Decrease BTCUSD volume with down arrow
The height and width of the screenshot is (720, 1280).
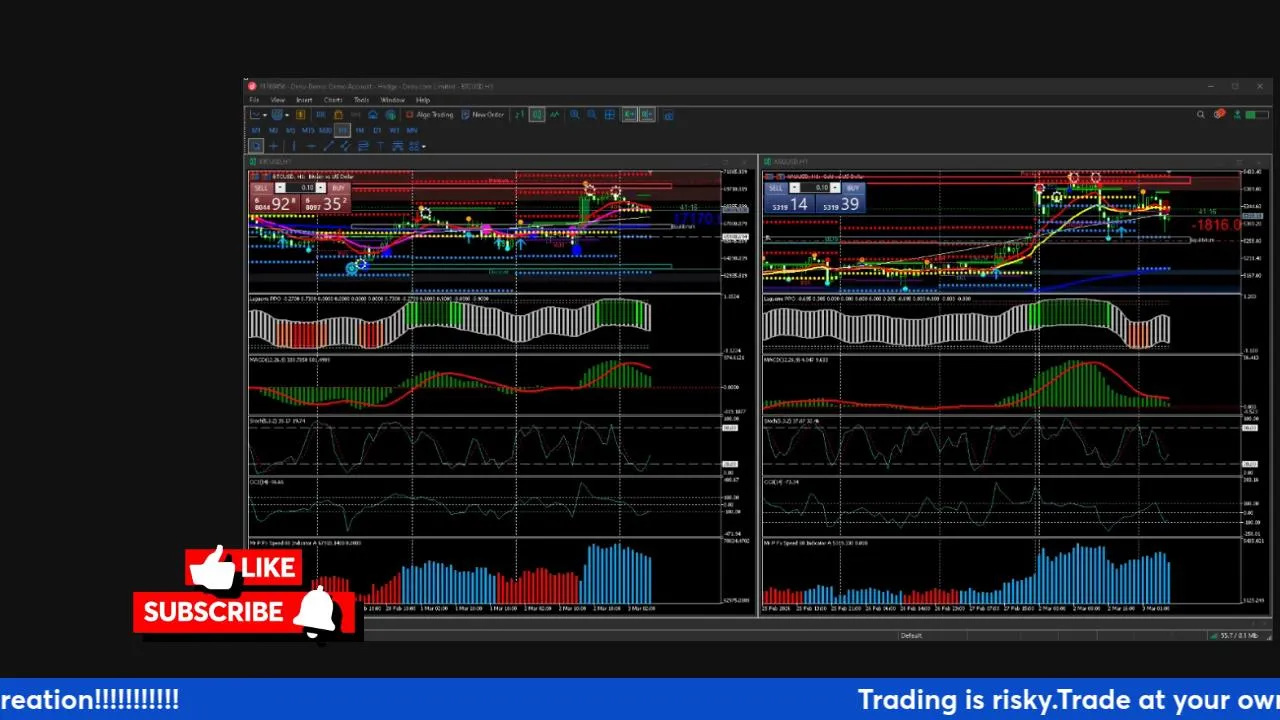280,188
